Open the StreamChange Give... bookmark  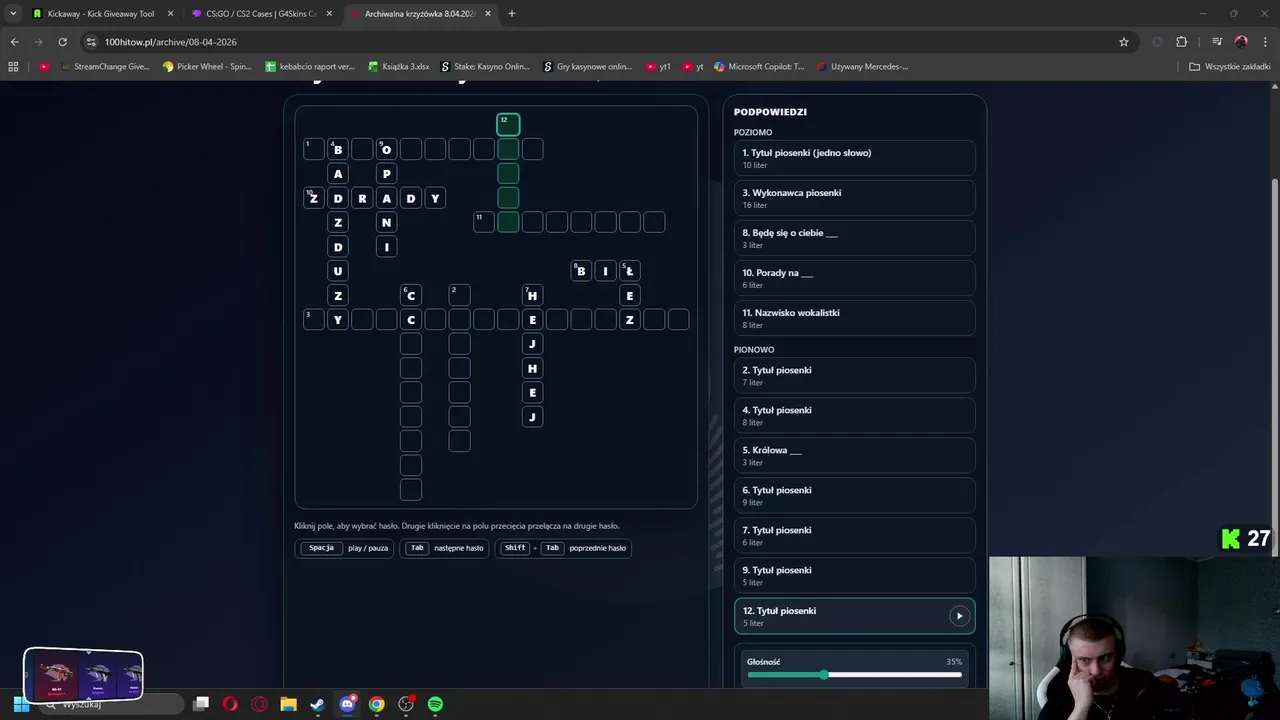(x=105, y=67)
